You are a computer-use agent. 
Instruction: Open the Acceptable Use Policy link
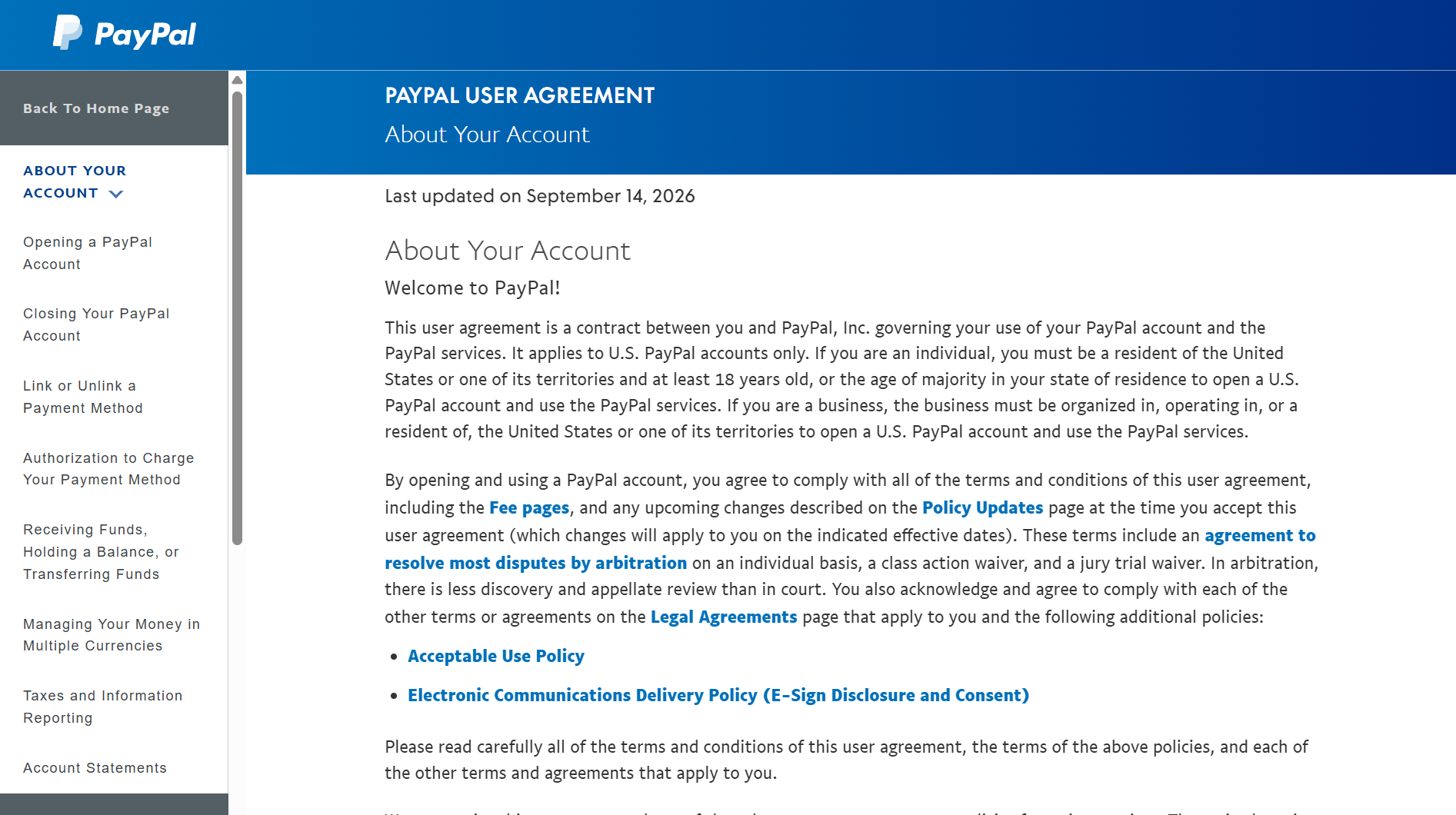pos(496,657)
